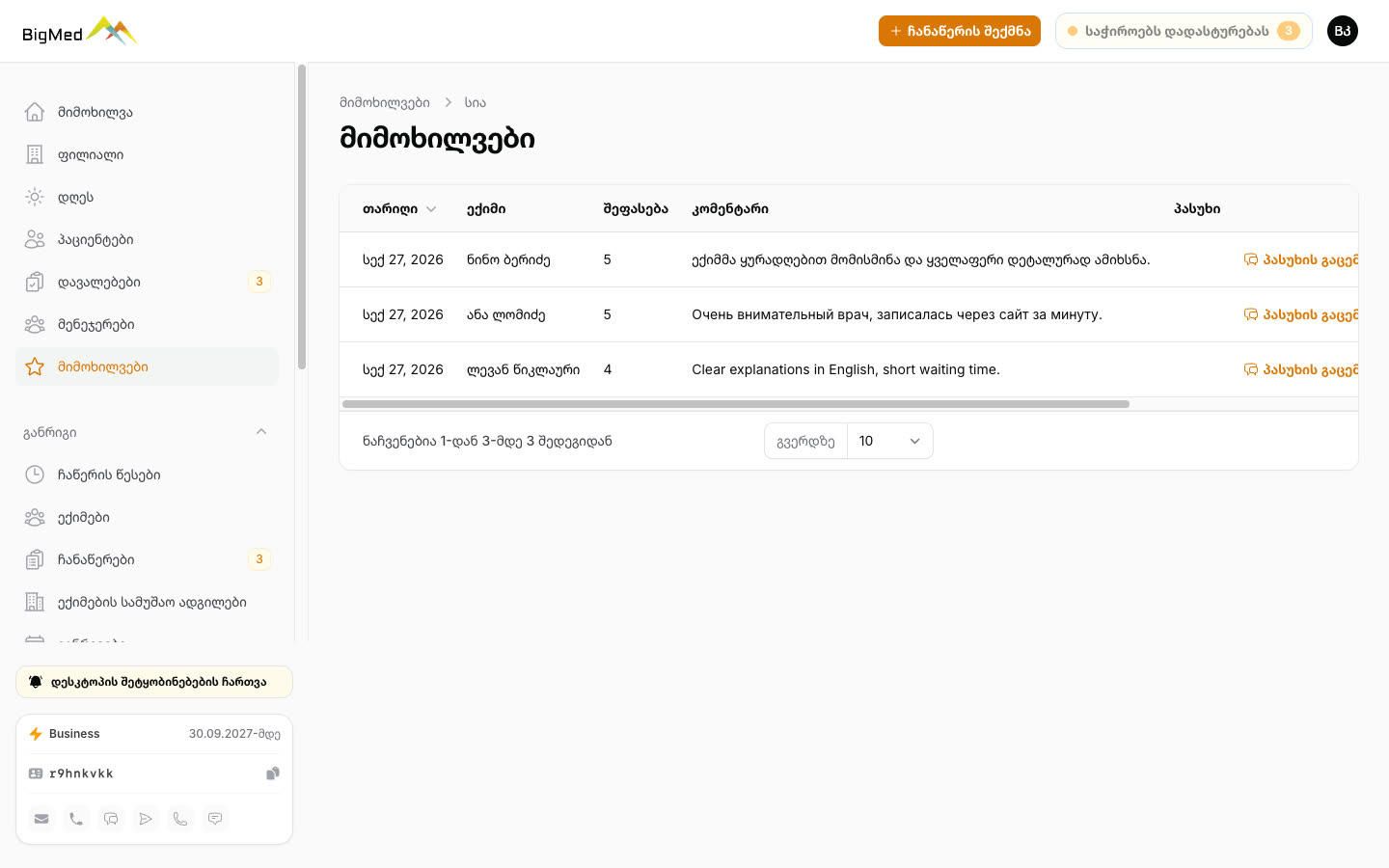Viewport: 1389px width, 868px height.
Task: Click the building icon for ფილიალი
Action: tap(35, 154)
